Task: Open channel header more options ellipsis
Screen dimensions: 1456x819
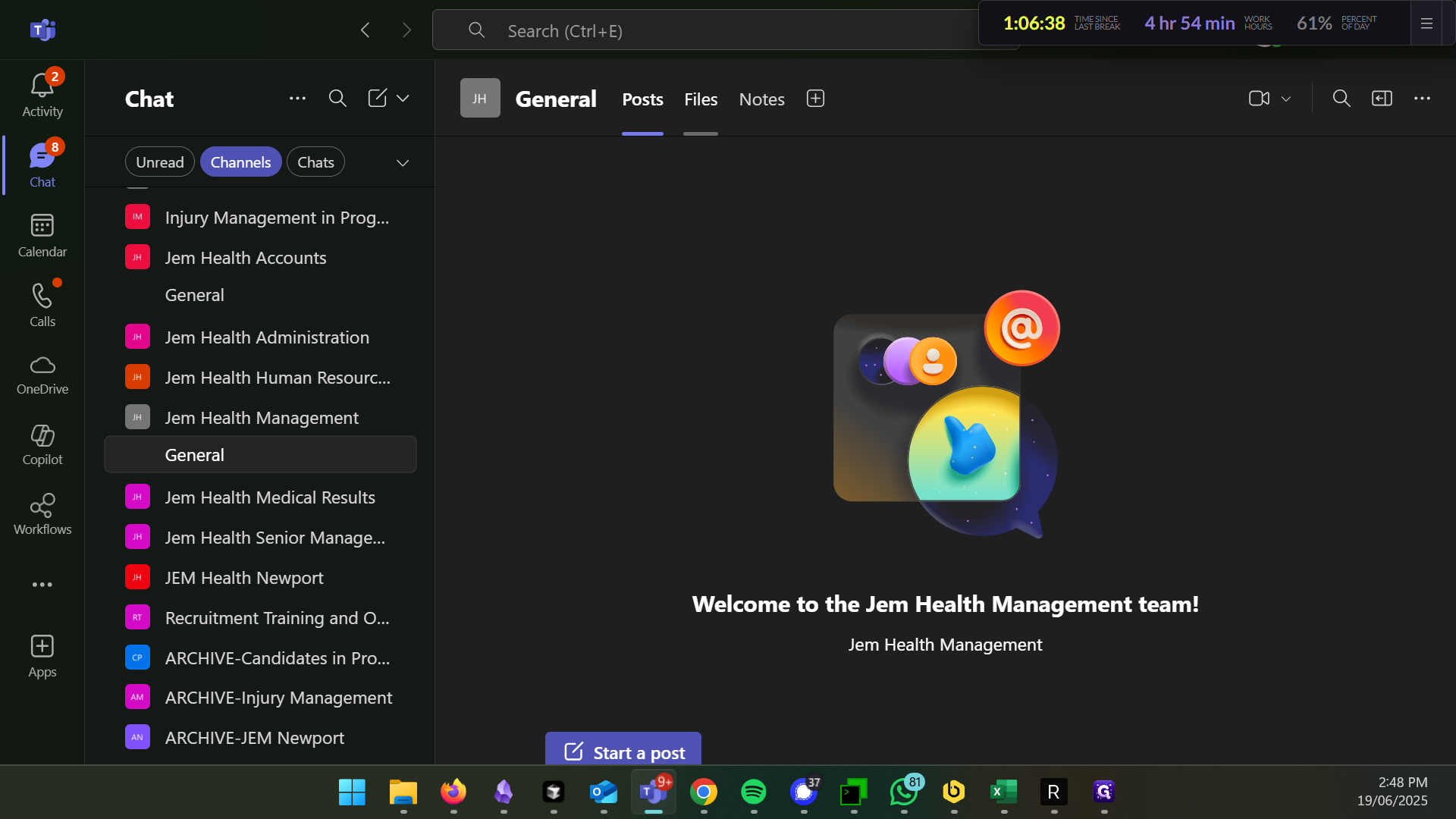Action: [1422, 99]
